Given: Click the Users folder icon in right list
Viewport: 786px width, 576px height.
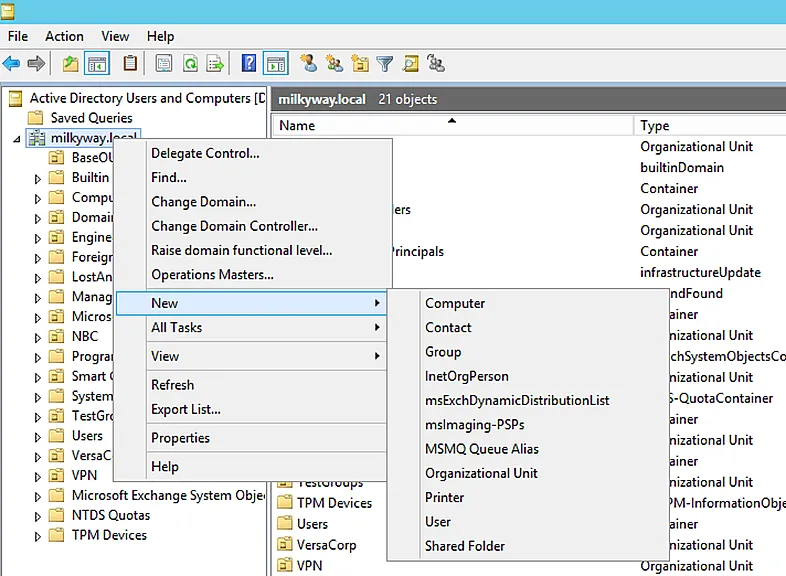Looking at the screenshot, I should (x=285, y=524).
